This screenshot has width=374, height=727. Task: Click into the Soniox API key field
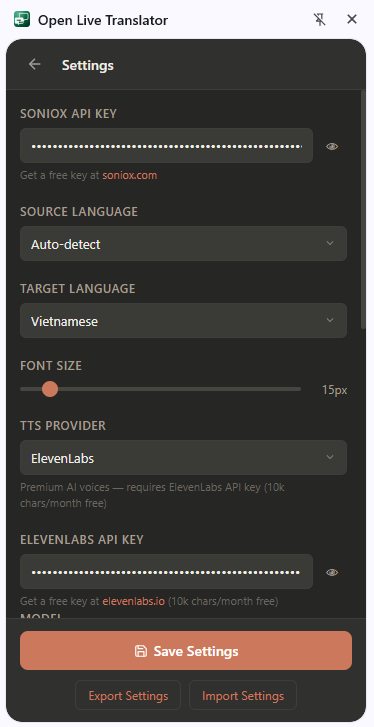[166, 146]
